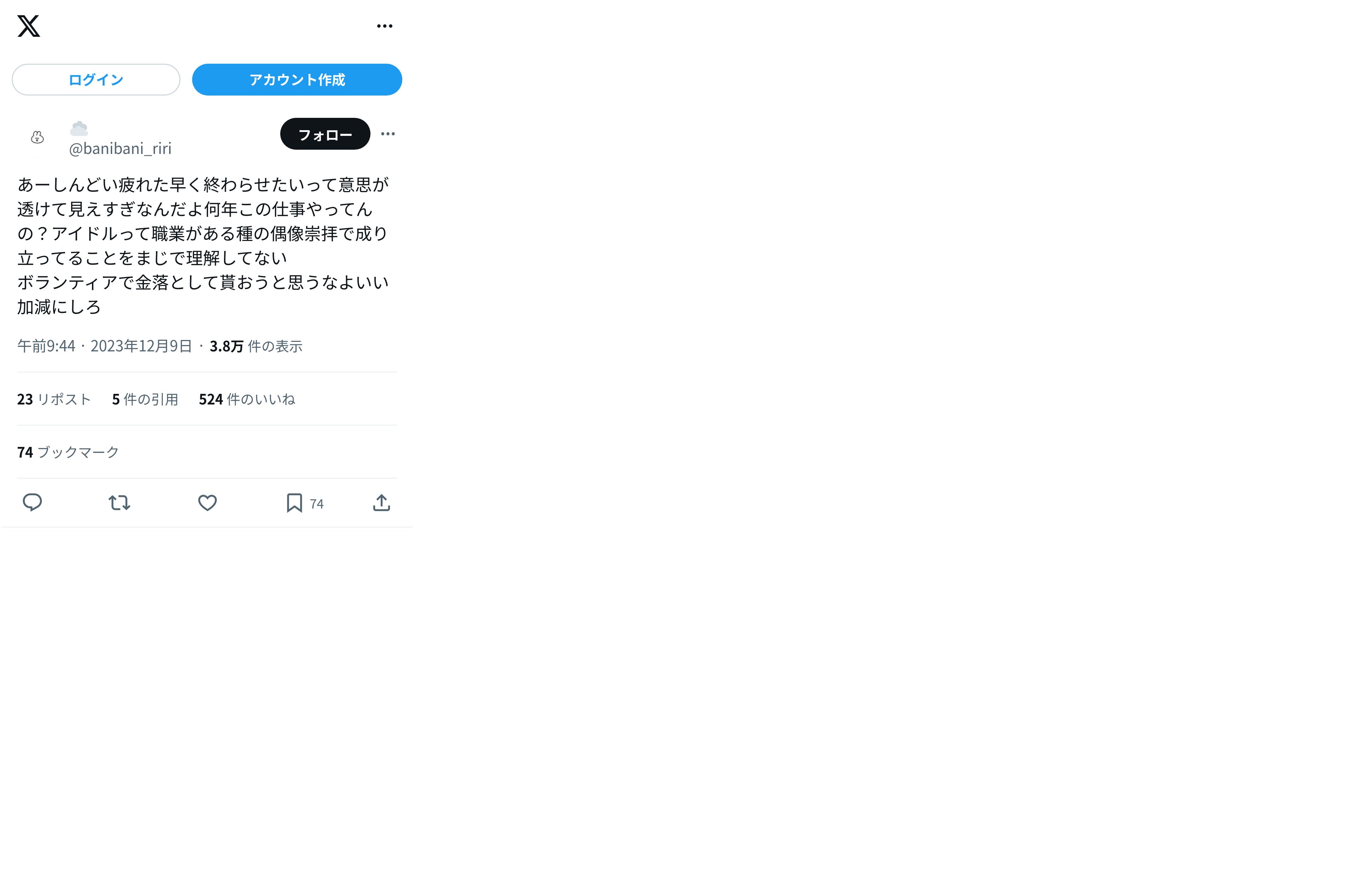Toggle the bookmark icon
The image size is (1363, 896).
[x=294, y=503]
